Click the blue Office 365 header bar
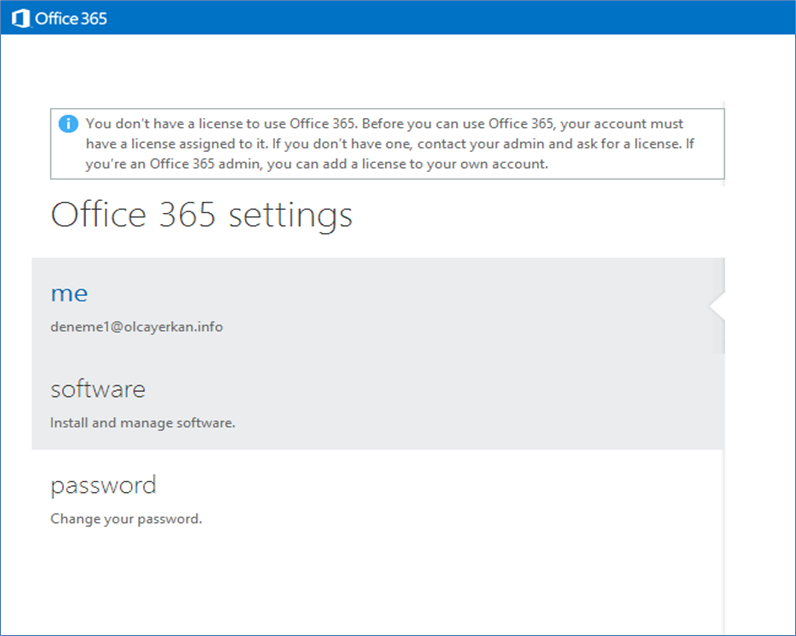Image resolution: width=796 pixels, height=636 pixels. click(398, 17)
